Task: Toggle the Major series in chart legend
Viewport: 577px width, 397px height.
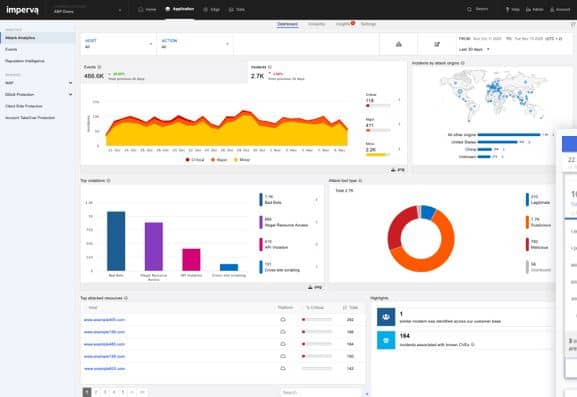Action: [x=219, y=160]
